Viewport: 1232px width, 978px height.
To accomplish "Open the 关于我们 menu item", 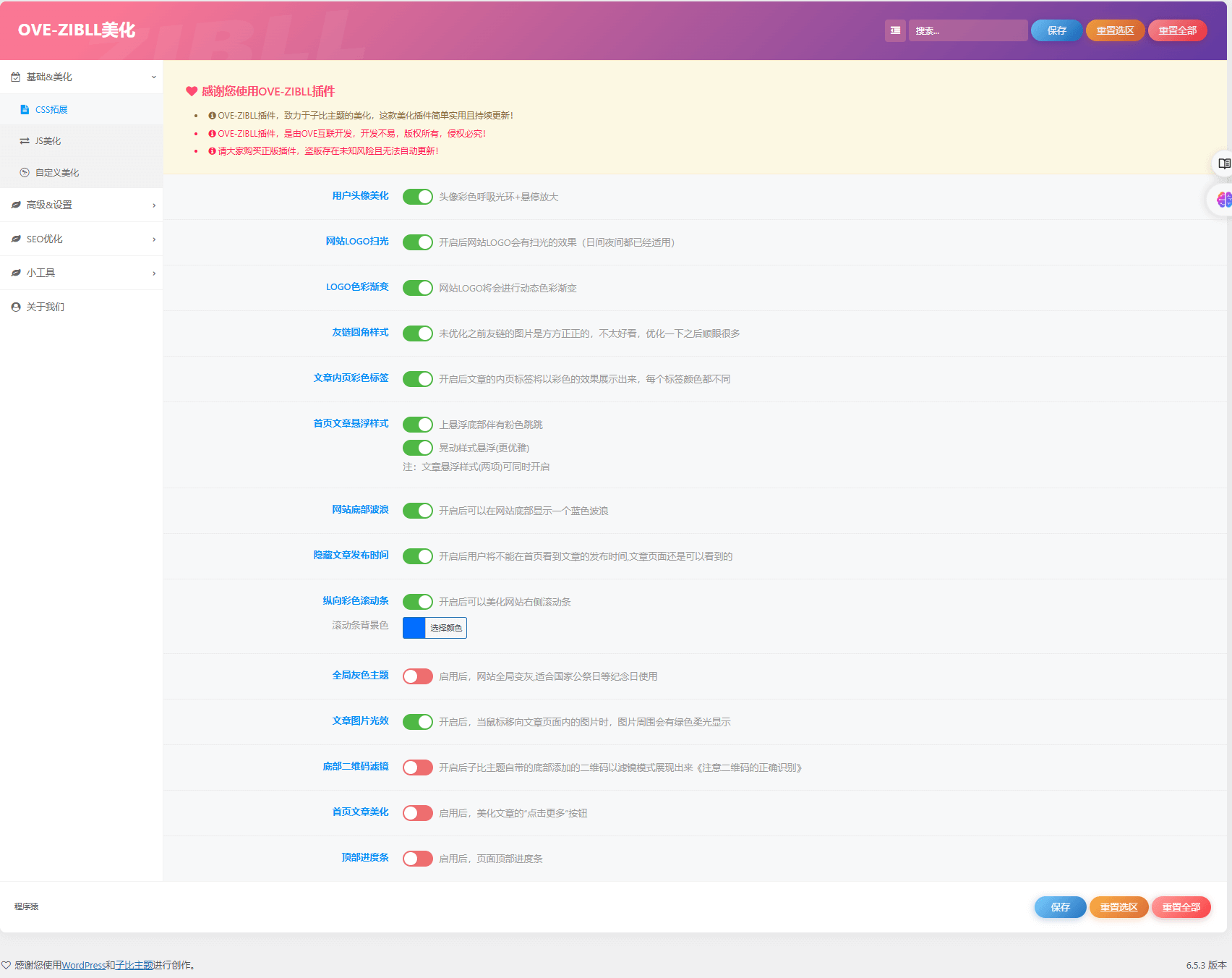I will (x=81, y=307).
